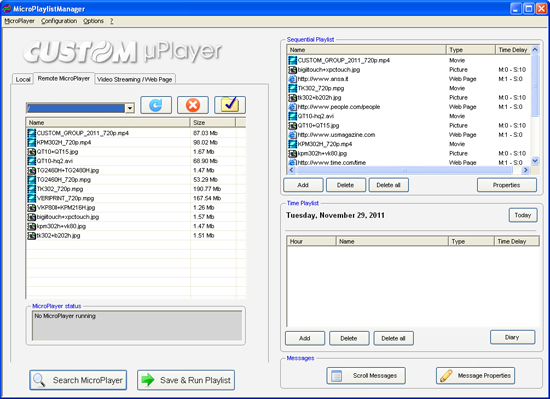
Task: Open the Configuration menu
Action: (x=59, y=21)
